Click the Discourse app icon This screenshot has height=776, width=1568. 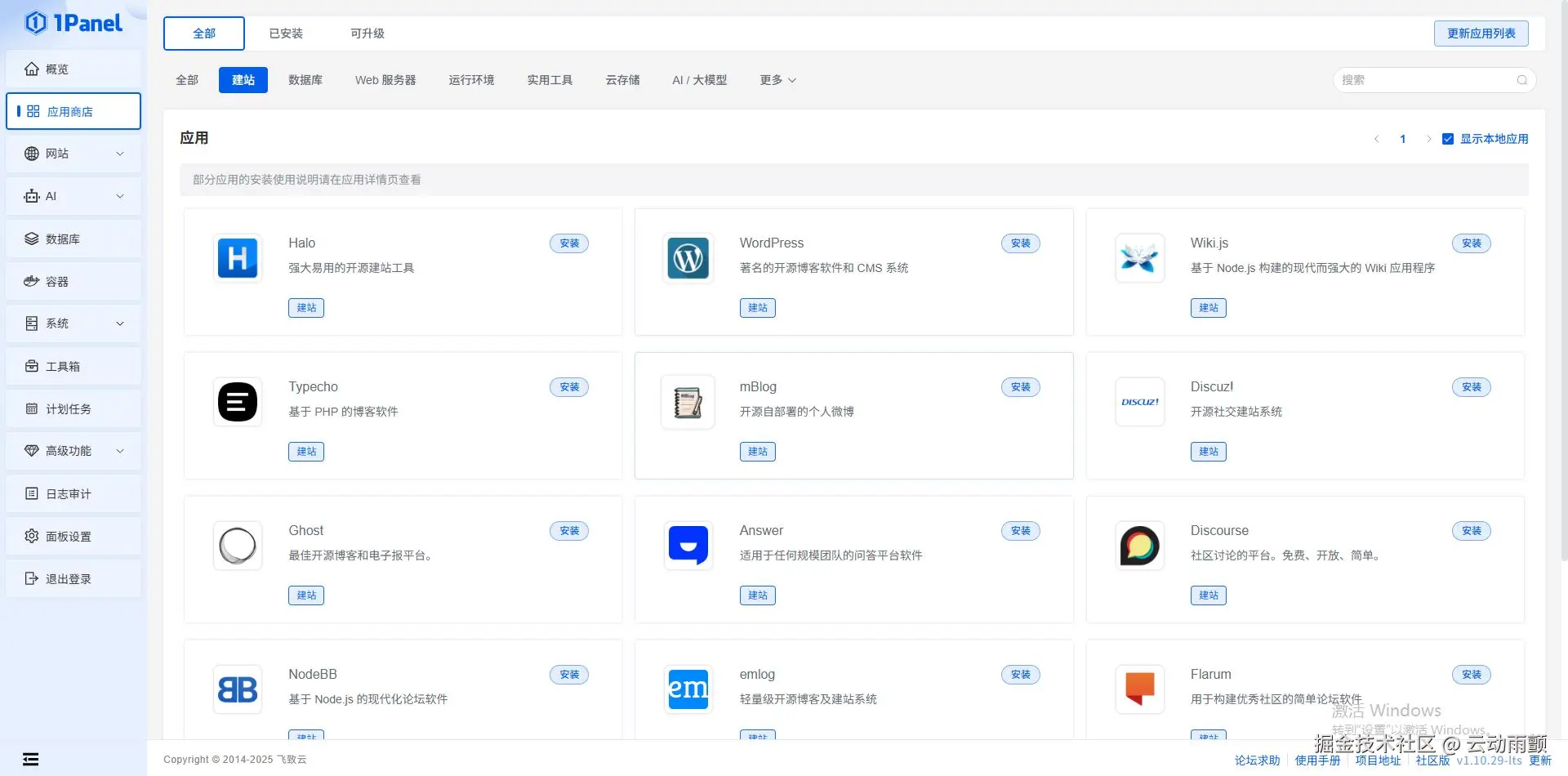[x=1139, y=546]
